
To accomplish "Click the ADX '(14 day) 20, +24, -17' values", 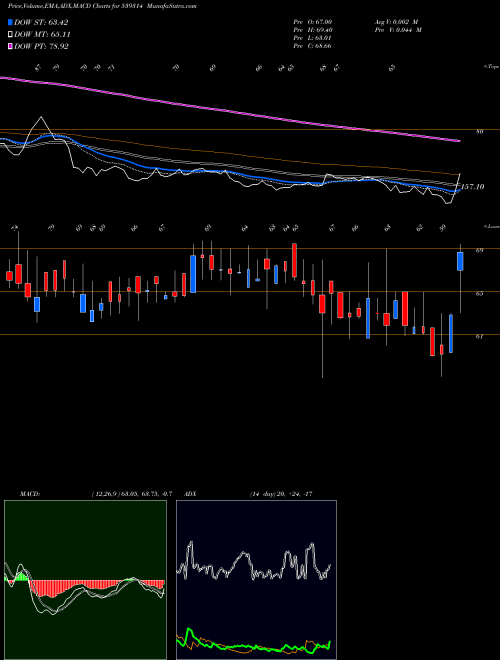I will [x=281, y=494].
